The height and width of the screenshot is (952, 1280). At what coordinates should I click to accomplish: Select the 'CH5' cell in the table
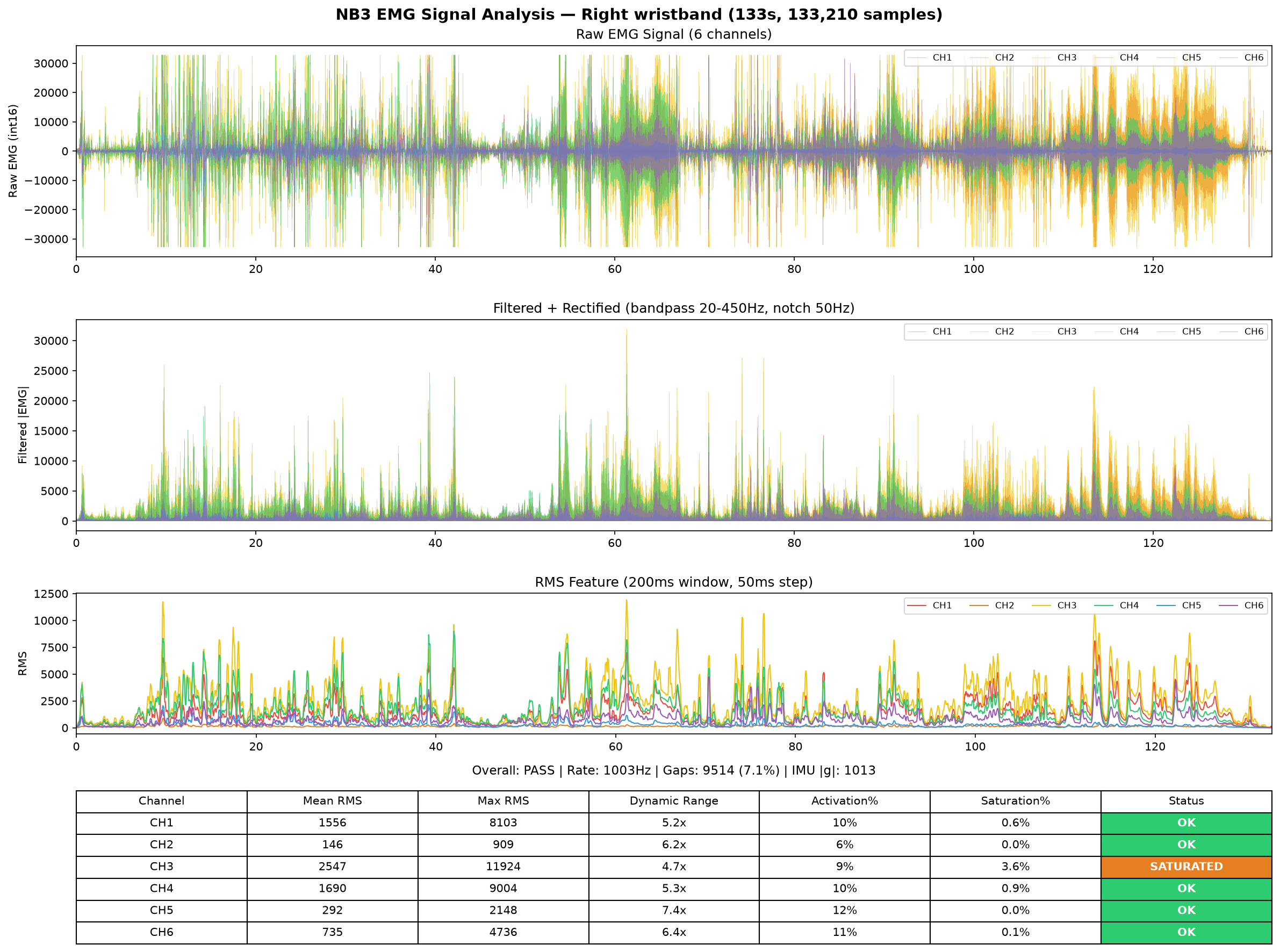click(161, 910)
